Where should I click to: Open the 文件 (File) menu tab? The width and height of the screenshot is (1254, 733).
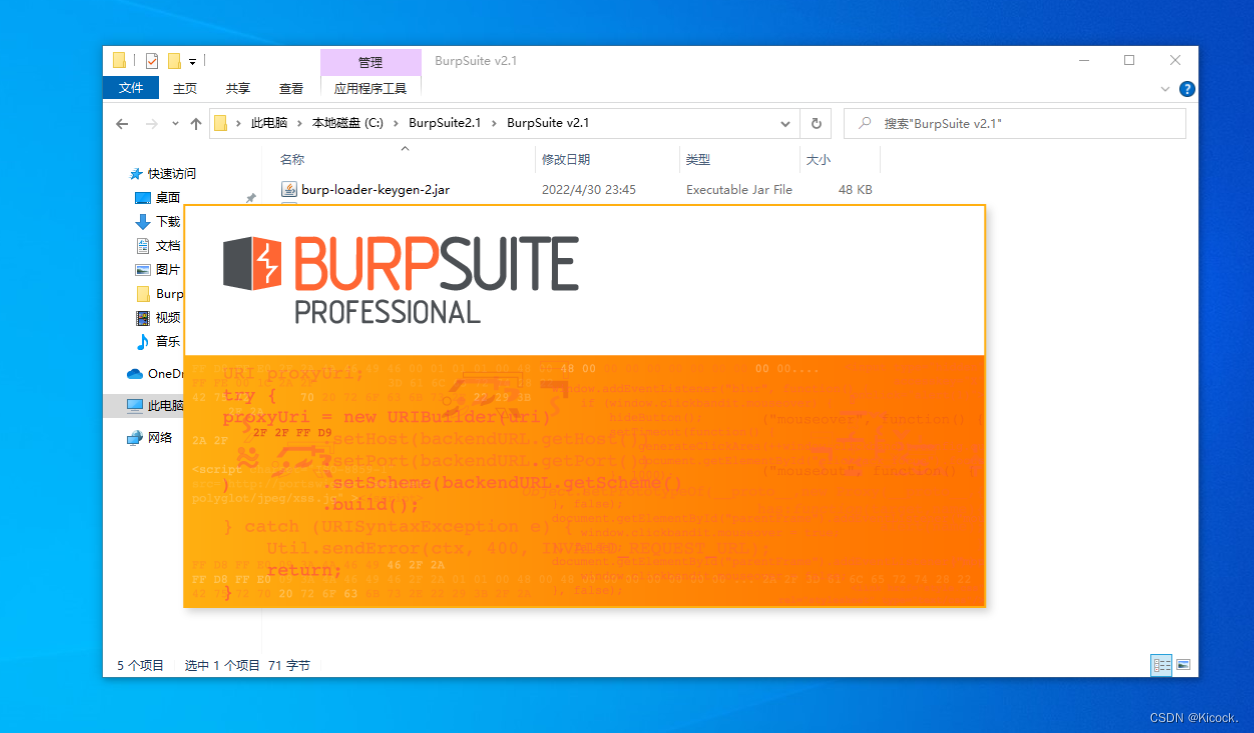pyautogui.click(x=130, y=88)
